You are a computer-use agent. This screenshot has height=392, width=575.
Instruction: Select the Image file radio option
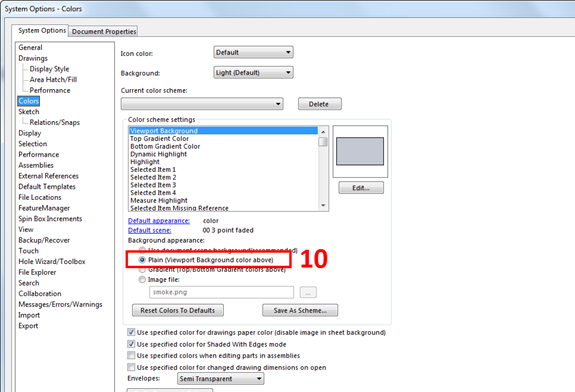click(142, 279)
